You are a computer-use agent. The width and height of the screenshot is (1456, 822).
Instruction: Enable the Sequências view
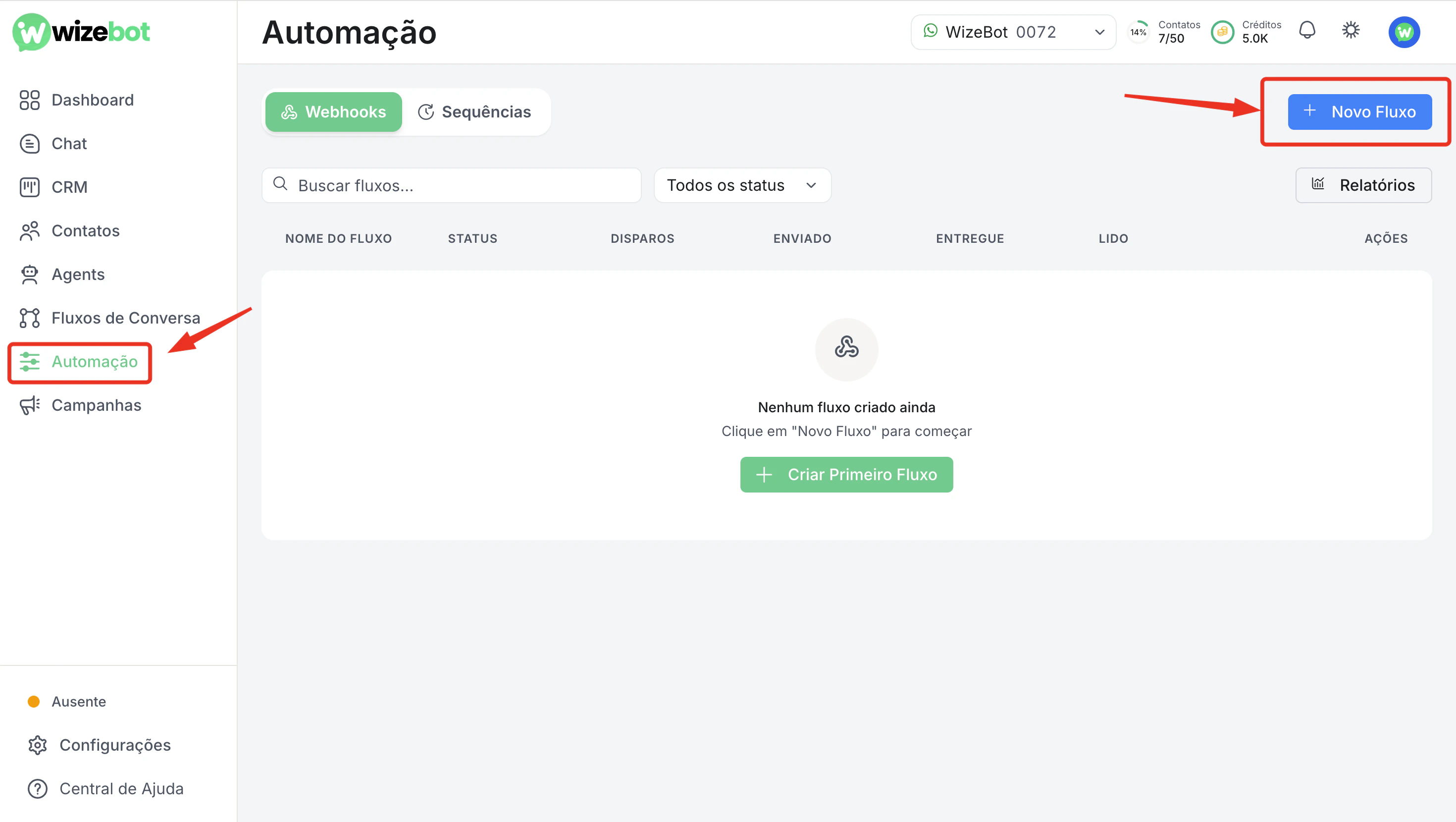pyautogui.click(x=476, y=111)
